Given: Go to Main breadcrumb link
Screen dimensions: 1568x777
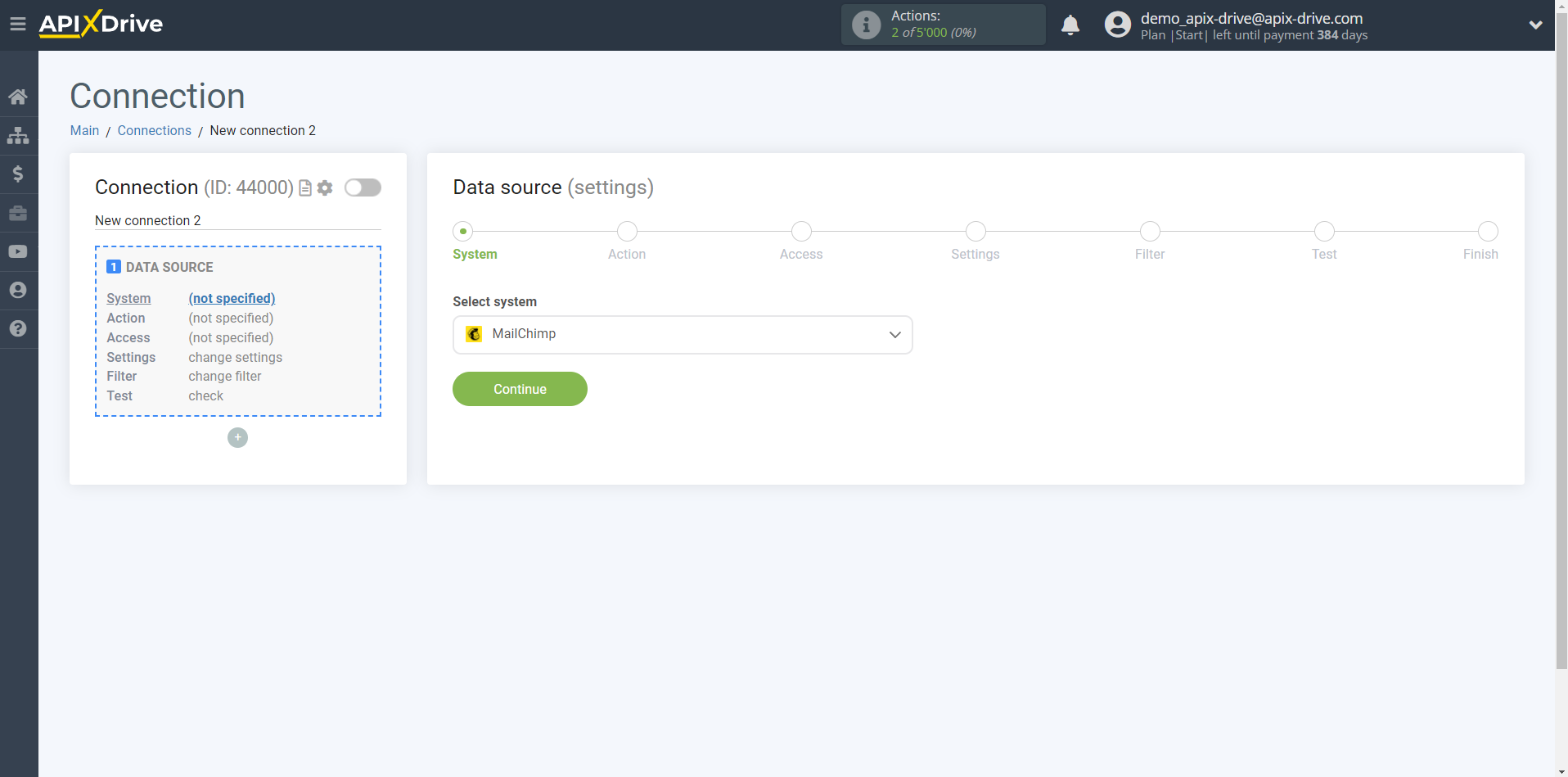Looking at the screenshot, I should (84, 130).
